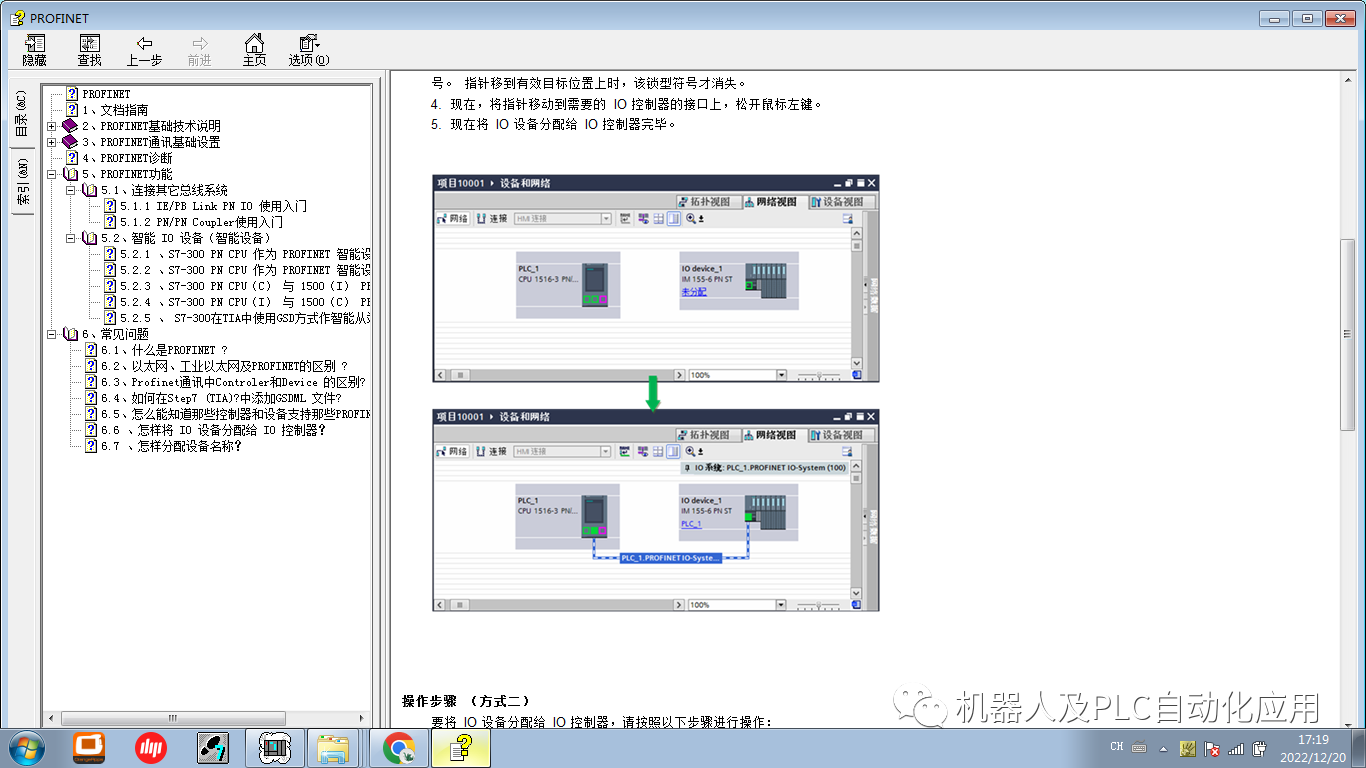Collapse node 6、常见问题
The height and width of the screenshot is (768, 1366).
52,334
